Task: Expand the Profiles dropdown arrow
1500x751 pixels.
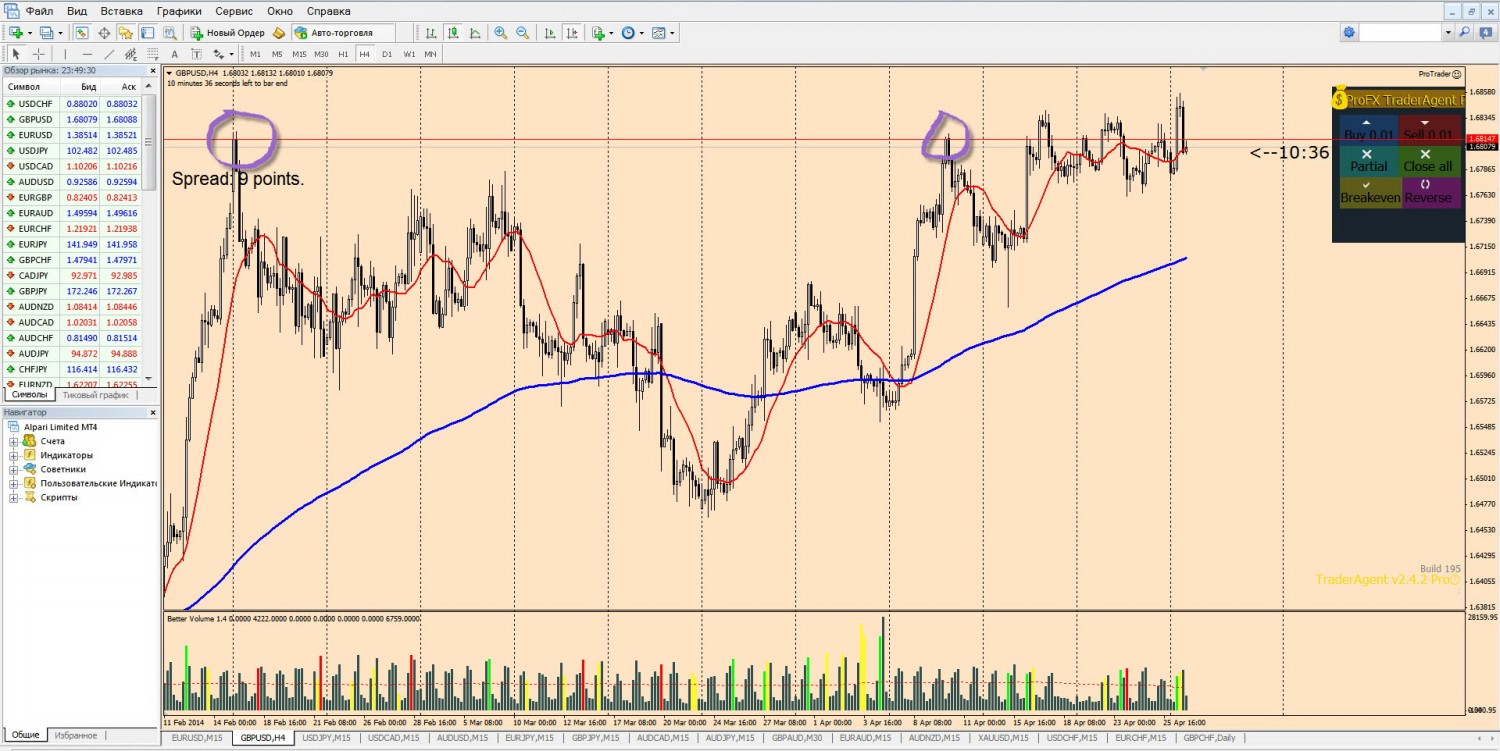Action: [x=60, y=33]
